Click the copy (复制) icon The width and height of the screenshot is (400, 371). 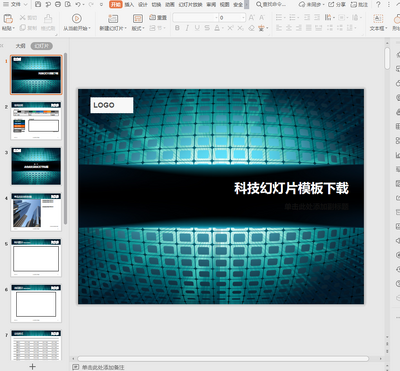[x=22, y=28]
